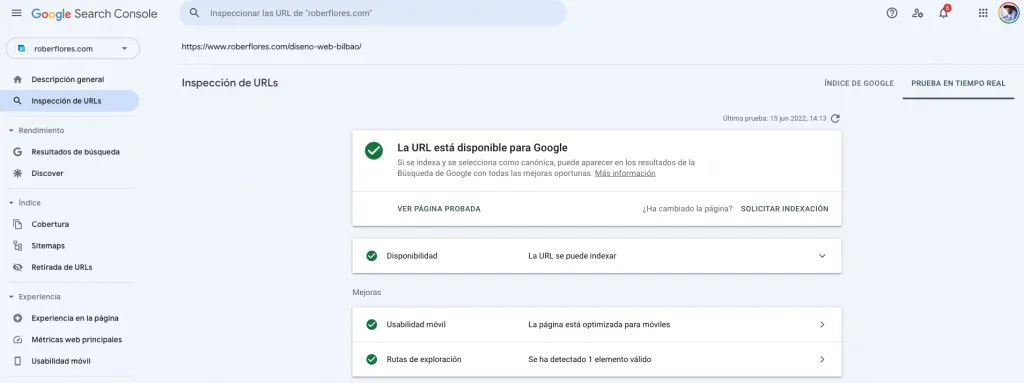Click the search magnifier icon in URL bar
Image resolution: width=1024 pixels, height=383 pixels.
pos(194,13)
